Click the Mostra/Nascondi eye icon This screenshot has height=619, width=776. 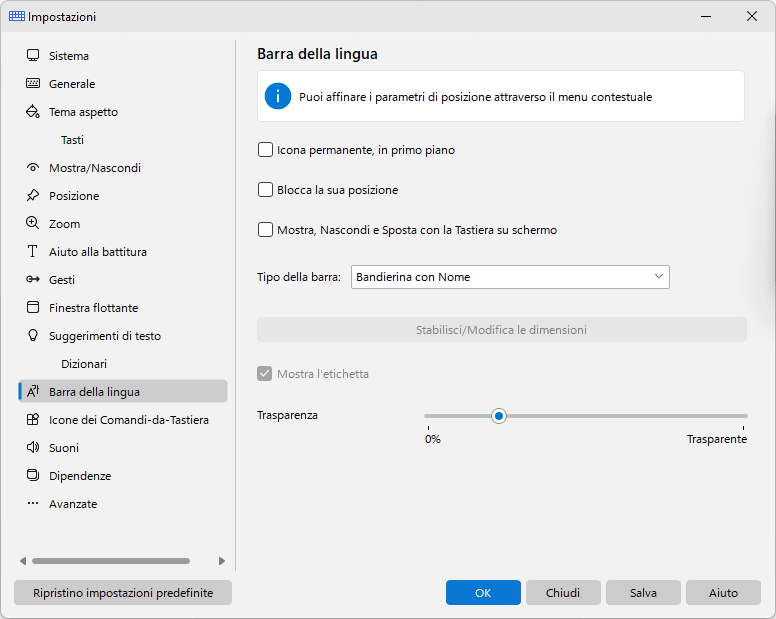[x=33, y=168]
